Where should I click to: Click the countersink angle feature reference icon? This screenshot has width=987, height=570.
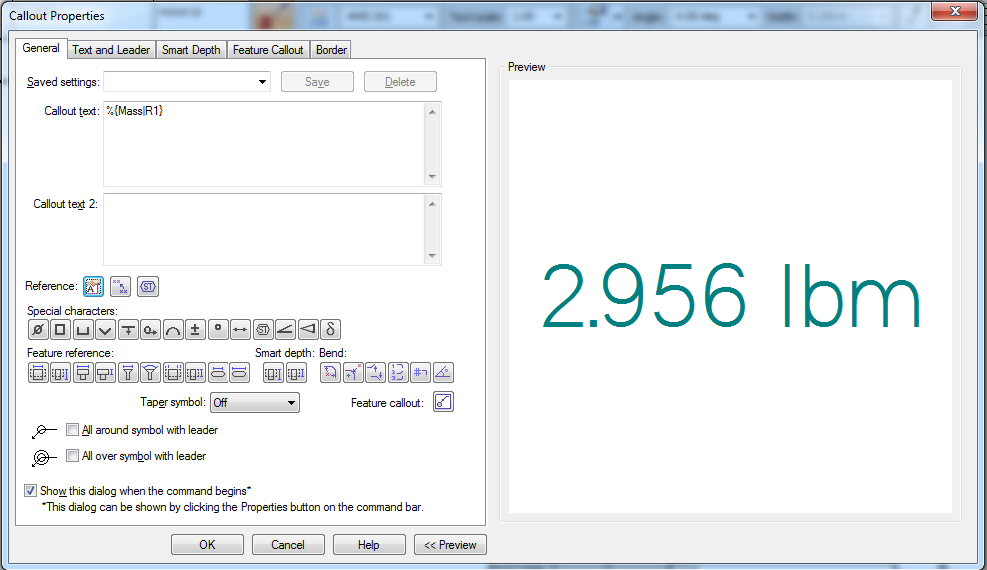[x=150, y=373]
